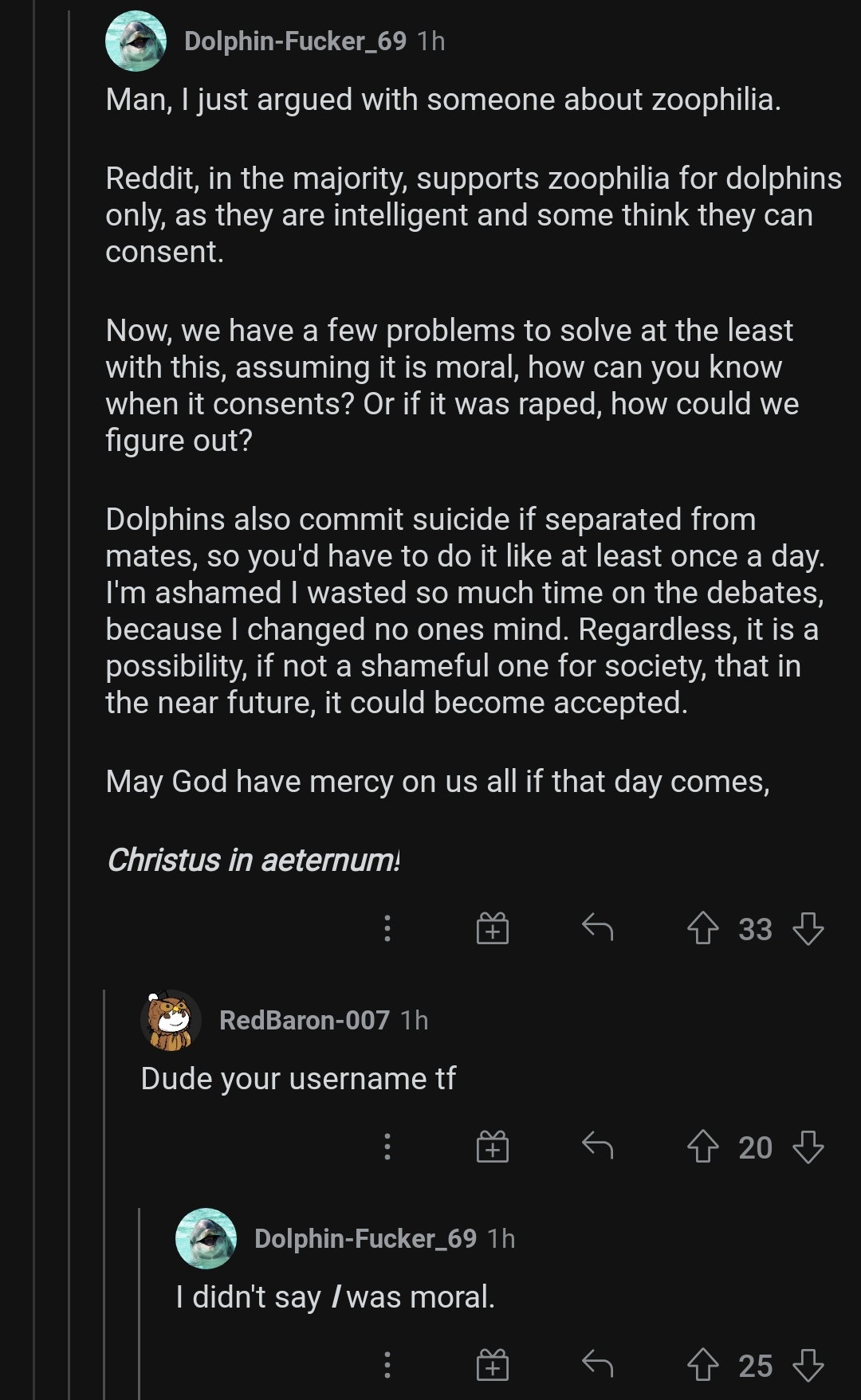
Task: Tap RedBaron-007's owl avatar
Action: (x=171, y=1020)
